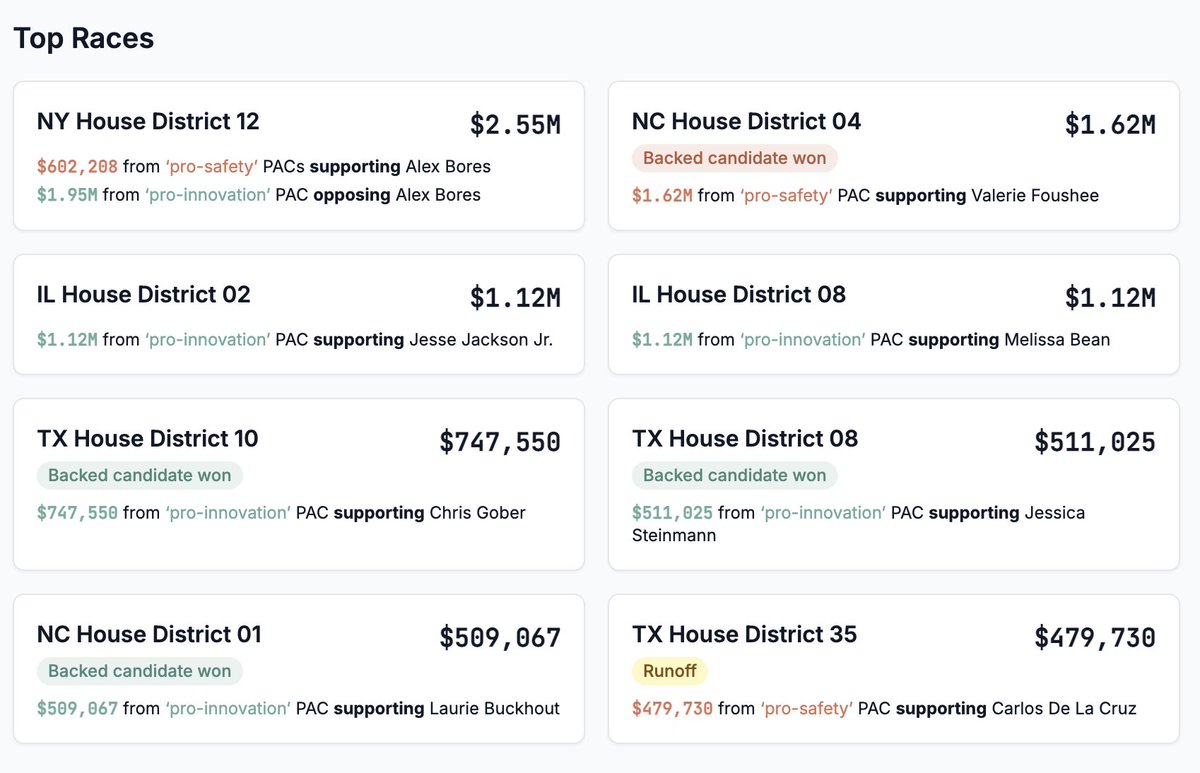Image resolution: width=1200 pixels, height=773 pixels.
Task: Click the name Jessica Steinmann
Action: [x=858, y=524]
